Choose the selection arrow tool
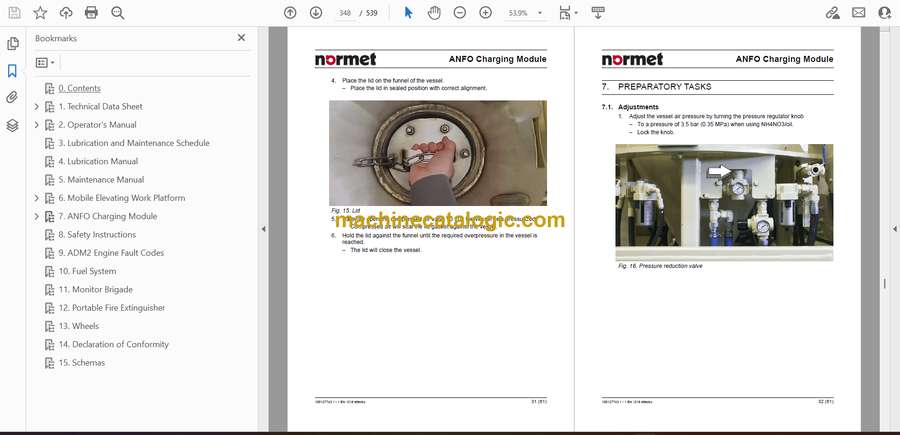 tap(408, 13)
